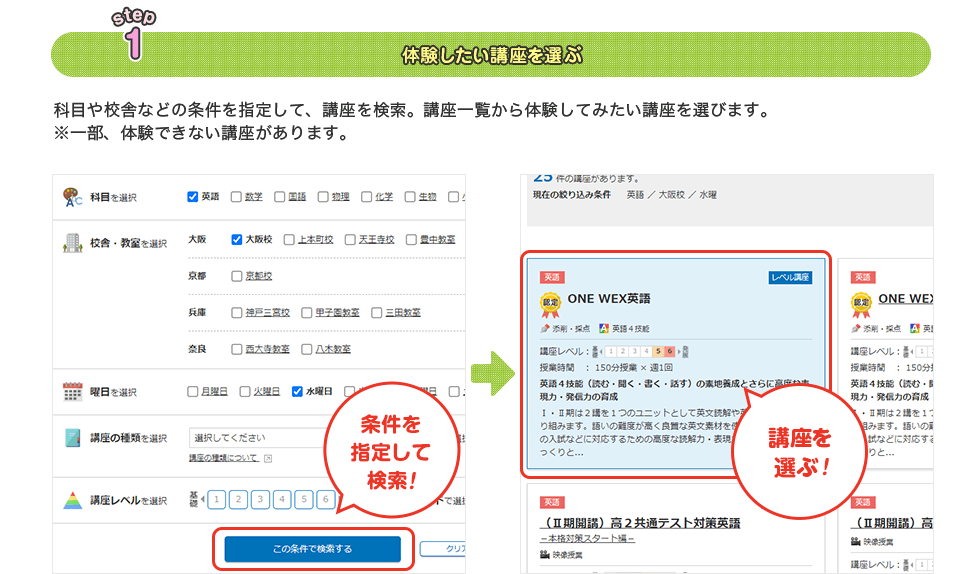Select level 6 in 講座レベルを選択
Viewport: 980px width, 574px height.
326,500
